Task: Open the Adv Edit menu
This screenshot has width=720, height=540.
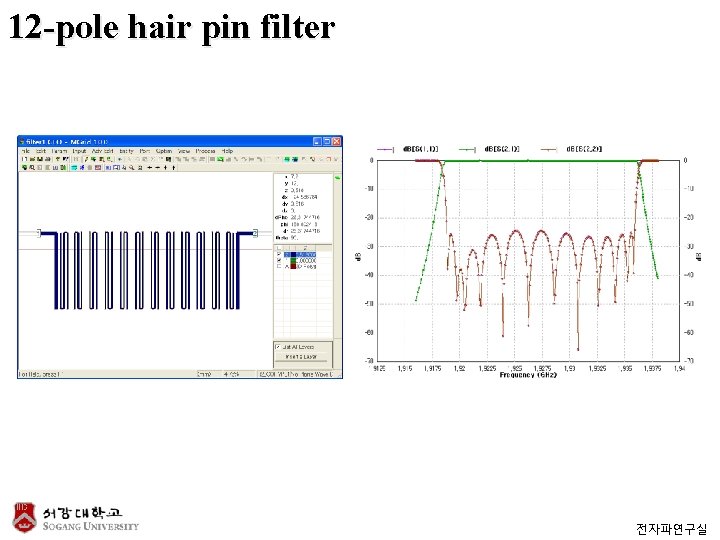Action: [x=102, y=151]
